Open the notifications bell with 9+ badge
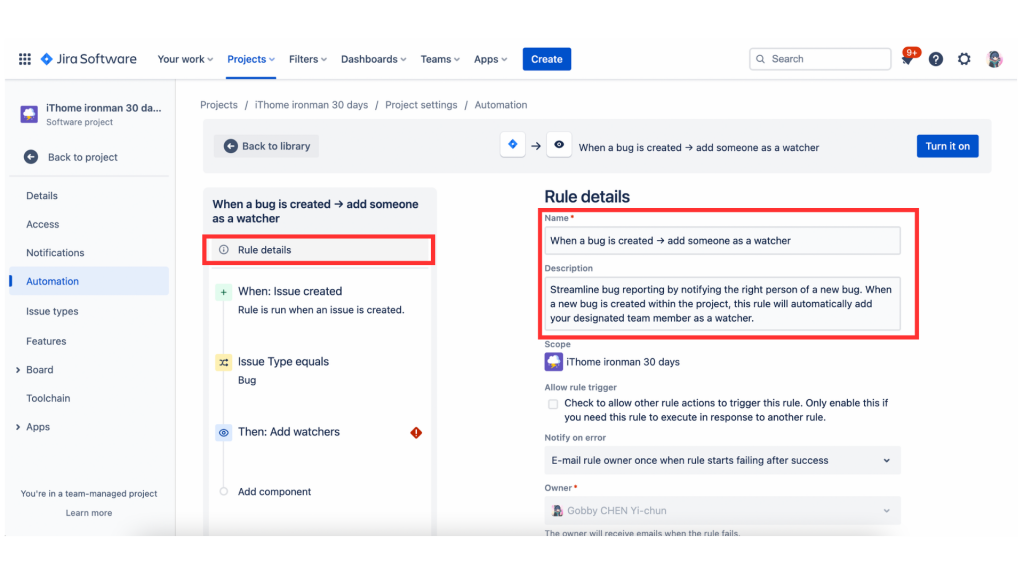This screenshot has width=1024, height=576. click(x=907, y=59)
